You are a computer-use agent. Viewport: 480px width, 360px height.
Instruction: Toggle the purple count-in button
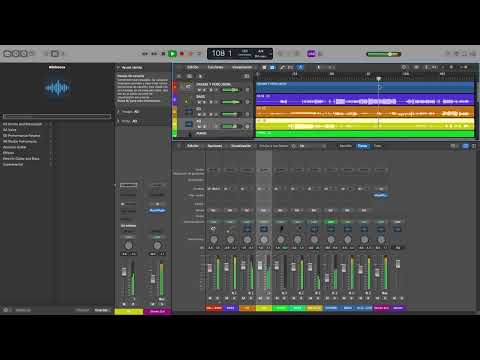tap(311, 53)
